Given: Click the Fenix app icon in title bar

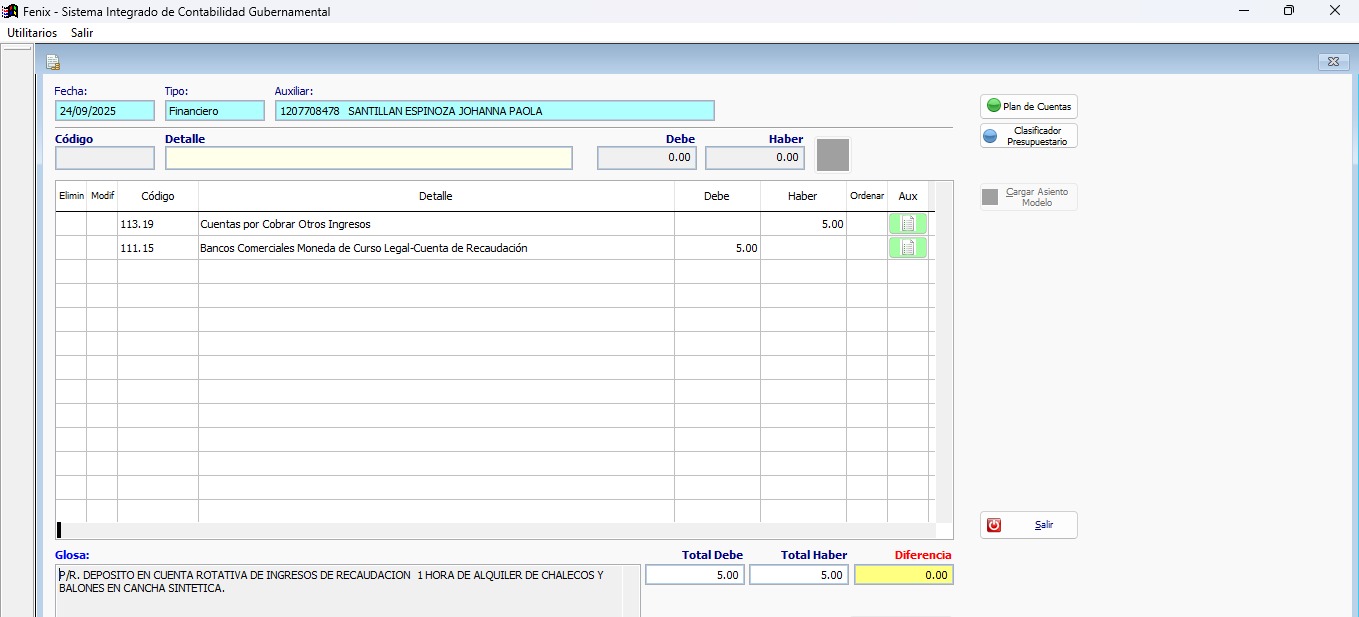Looking at the screenshot, I should (11, 11).
